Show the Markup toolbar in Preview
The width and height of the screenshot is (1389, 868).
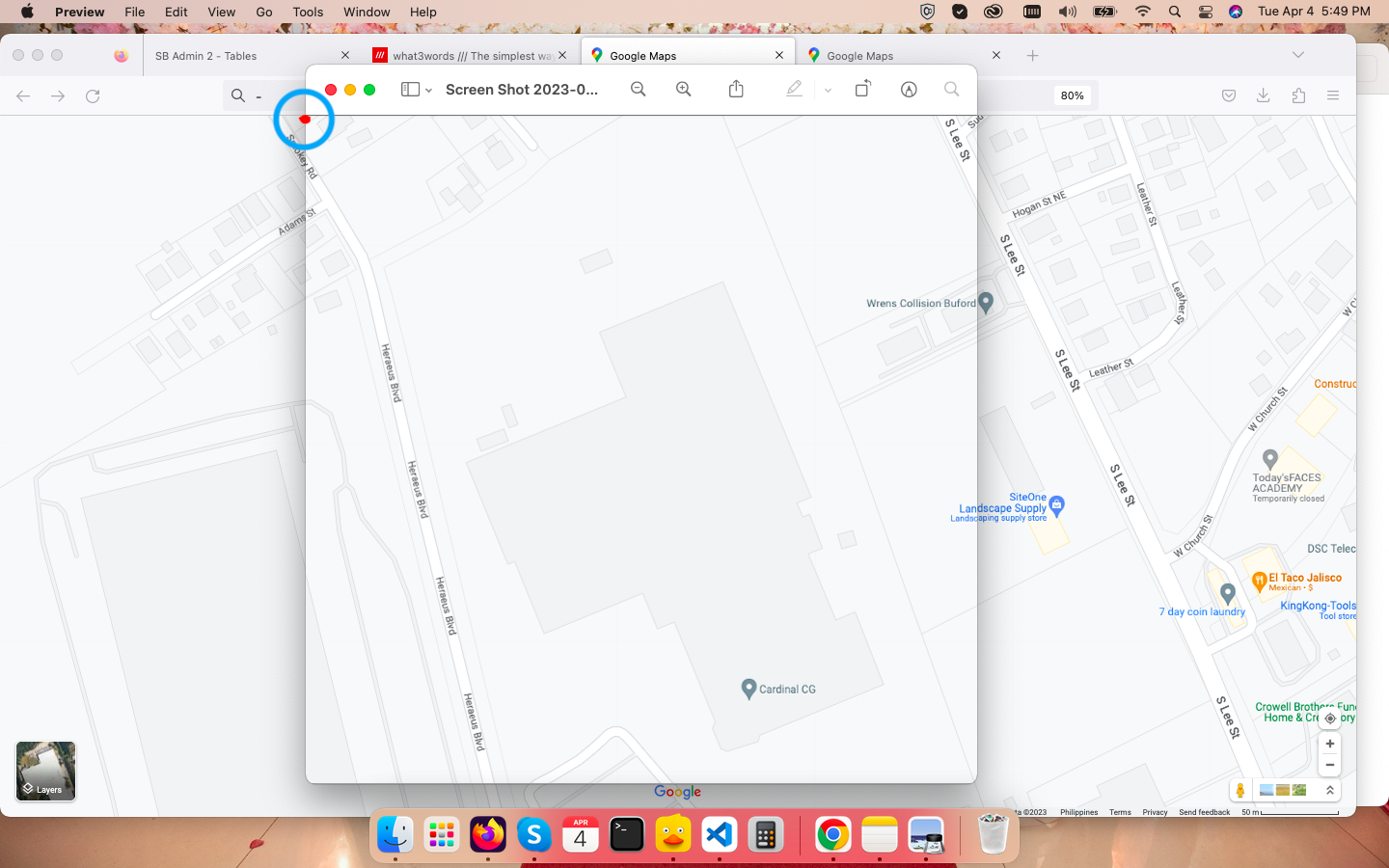[x=908, y=89]
